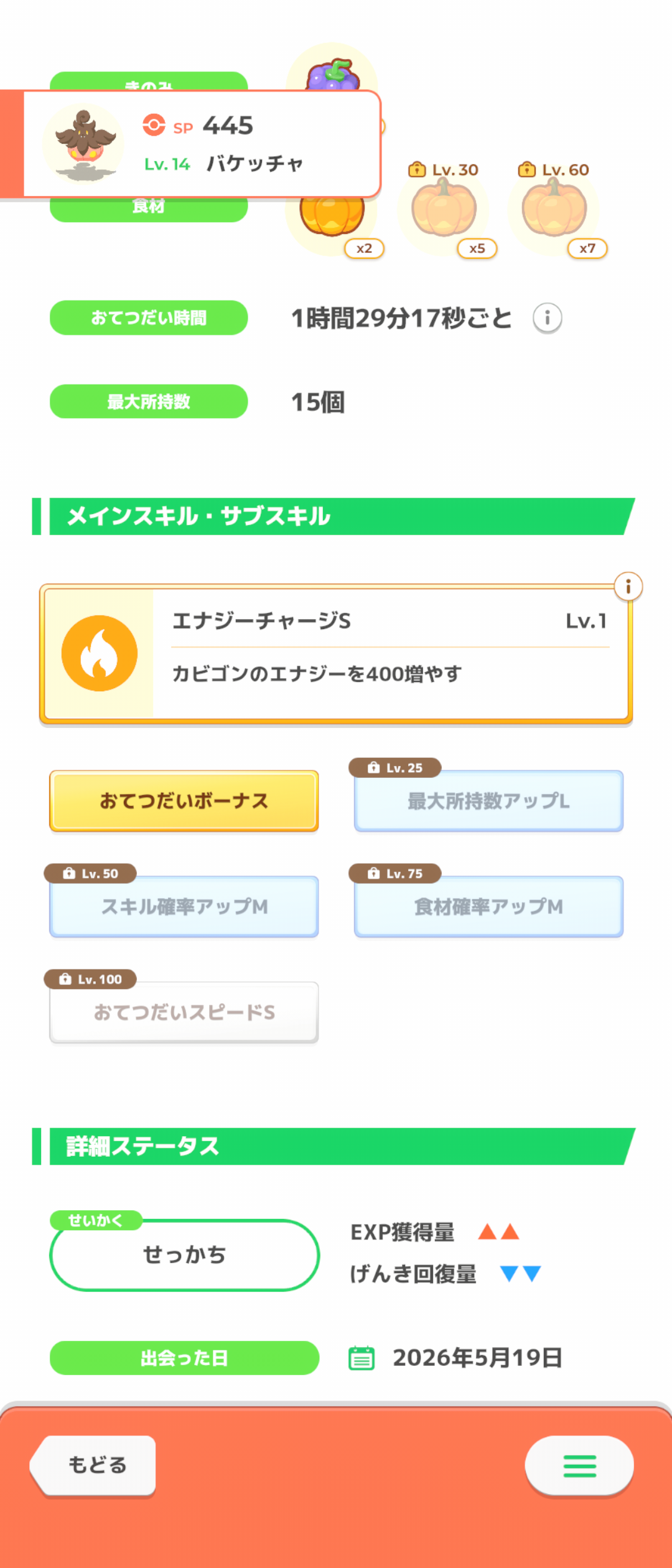Open main skill info icon on エナジーチャージS card
Image resolution: width=672 pixels, height=1568 pixels.
628,586
